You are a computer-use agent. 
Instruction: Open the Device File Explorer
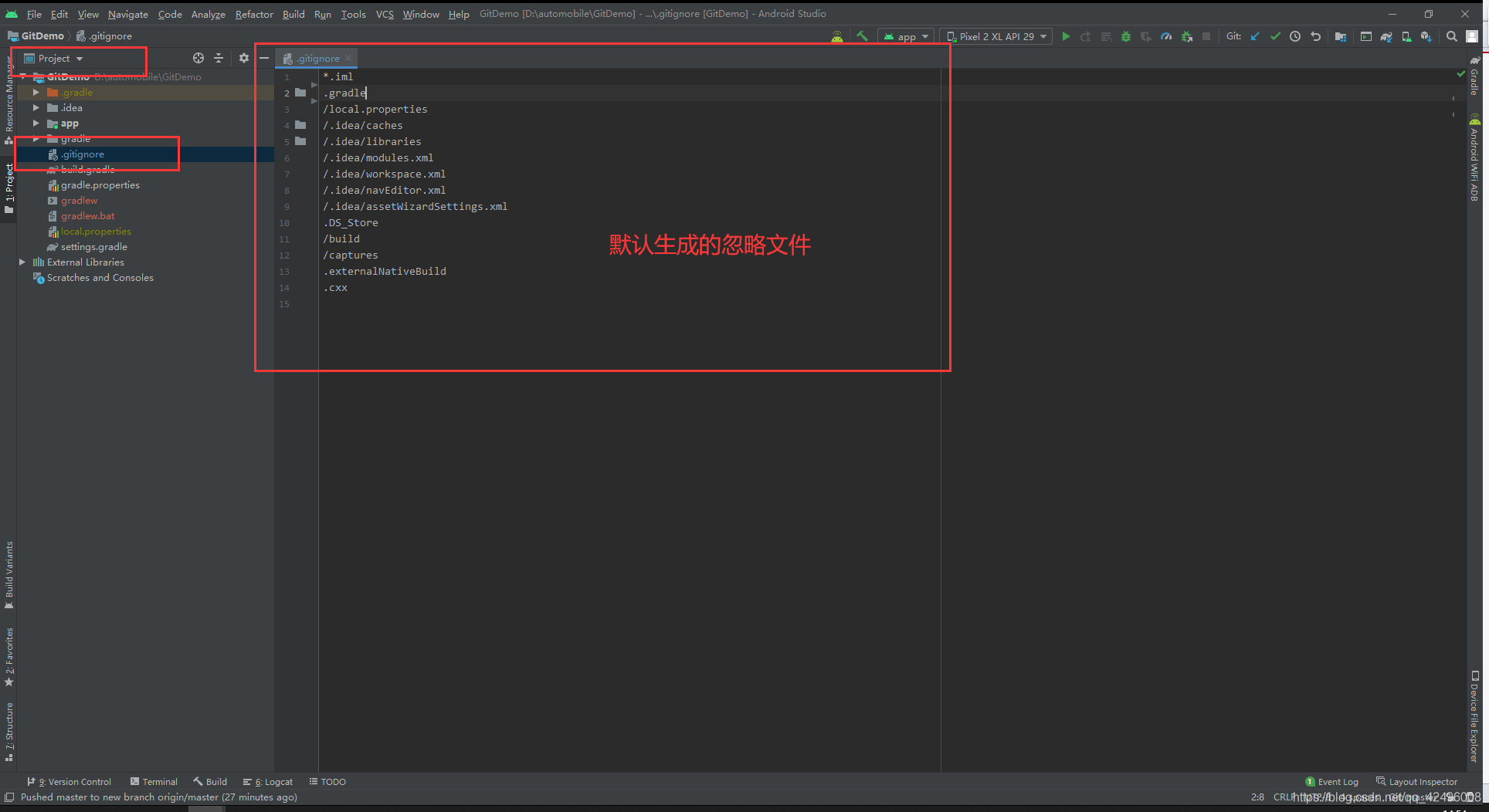click(x=1474, y=718)
